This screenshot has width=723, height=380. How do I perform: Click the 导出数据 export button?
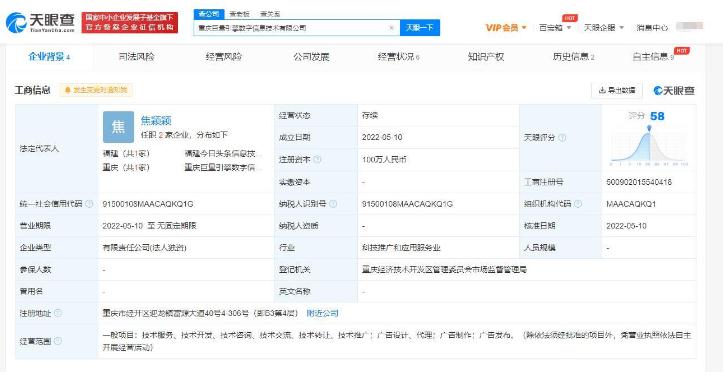(617, 90)
